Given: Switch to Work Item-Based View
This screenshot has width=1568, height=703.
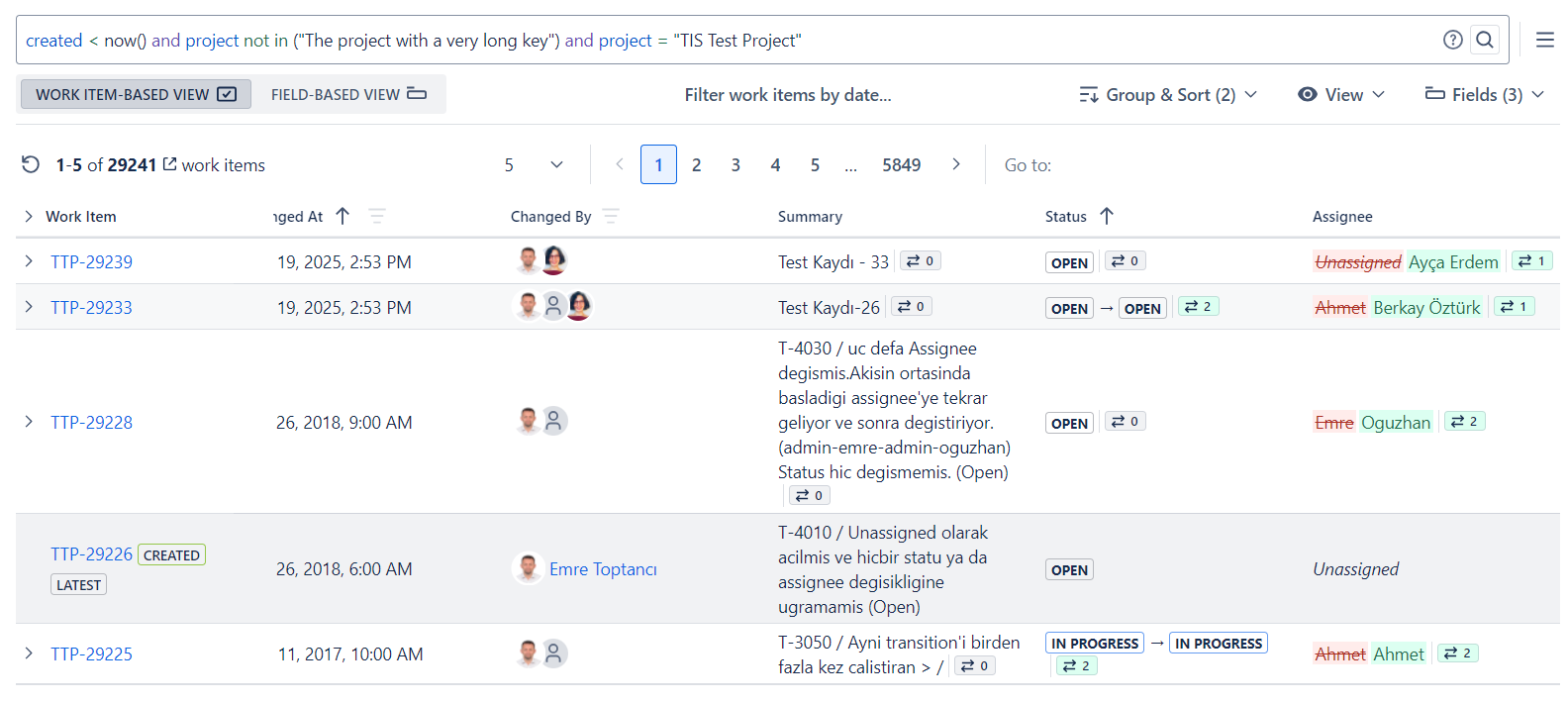Looking at the screenshot, I should 136,94.
